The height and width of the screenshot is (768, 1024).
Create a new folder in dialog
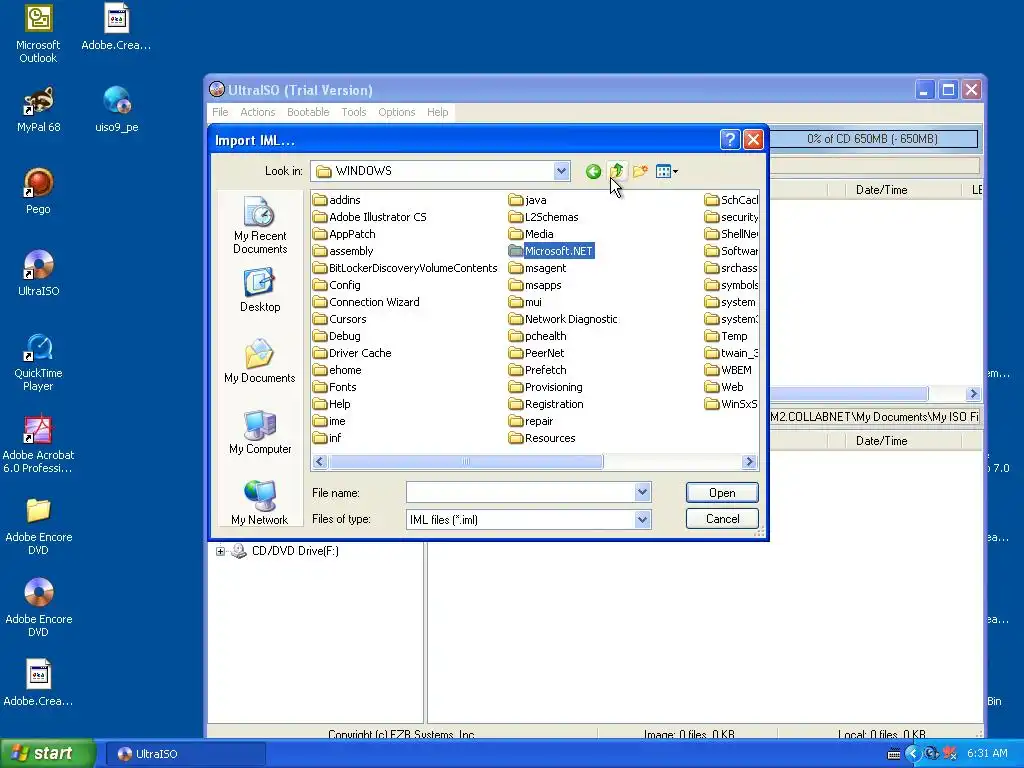(x=640, y=171)
